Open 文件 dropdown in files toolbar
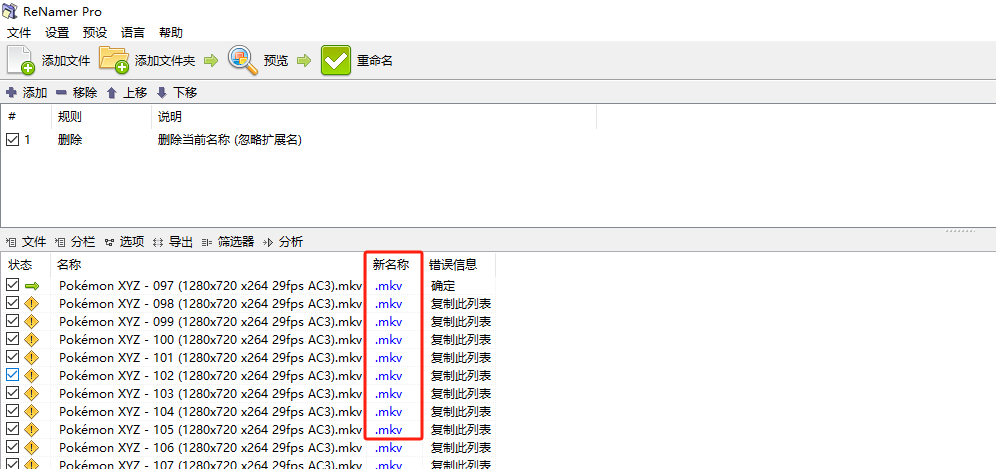The height and width of the screenshot is (469, 996). pyautogui.click(x=26, y=241)
